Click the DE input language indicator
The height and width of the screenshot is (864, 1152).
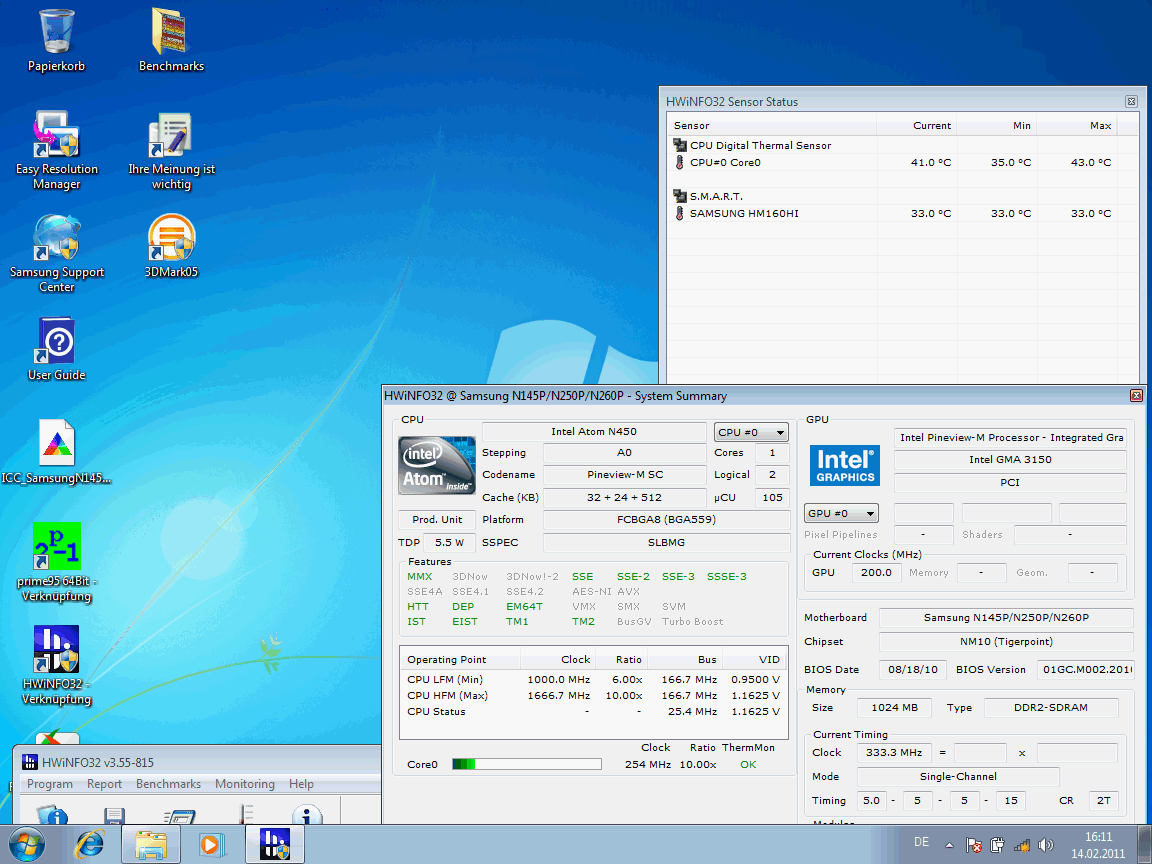pos(921,842)
